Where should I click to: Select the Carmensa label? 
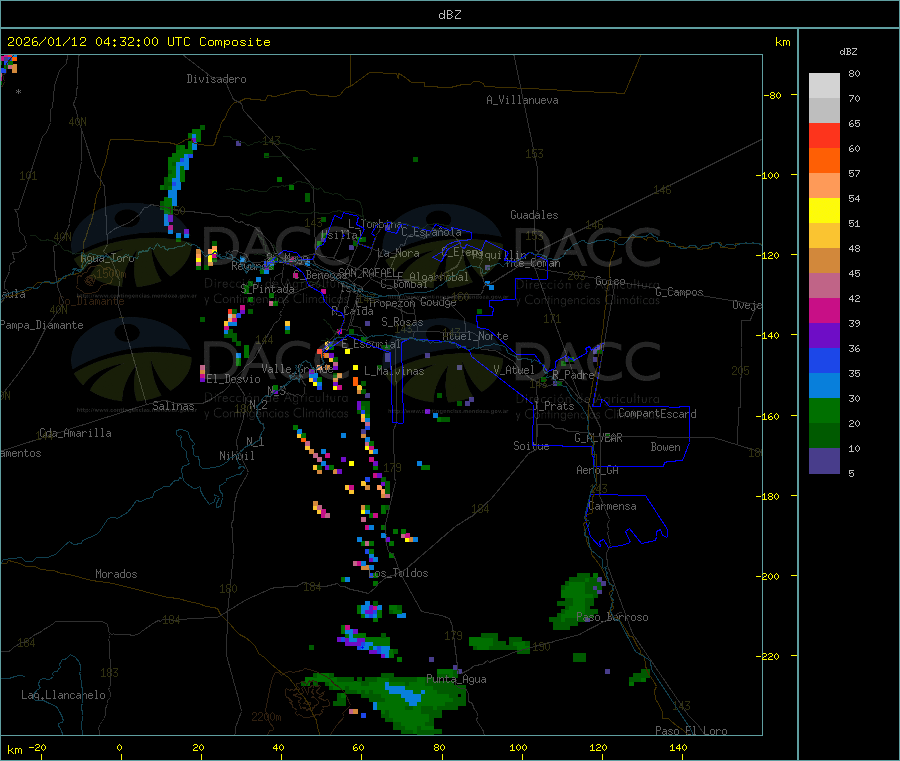[x=612, y=506]
